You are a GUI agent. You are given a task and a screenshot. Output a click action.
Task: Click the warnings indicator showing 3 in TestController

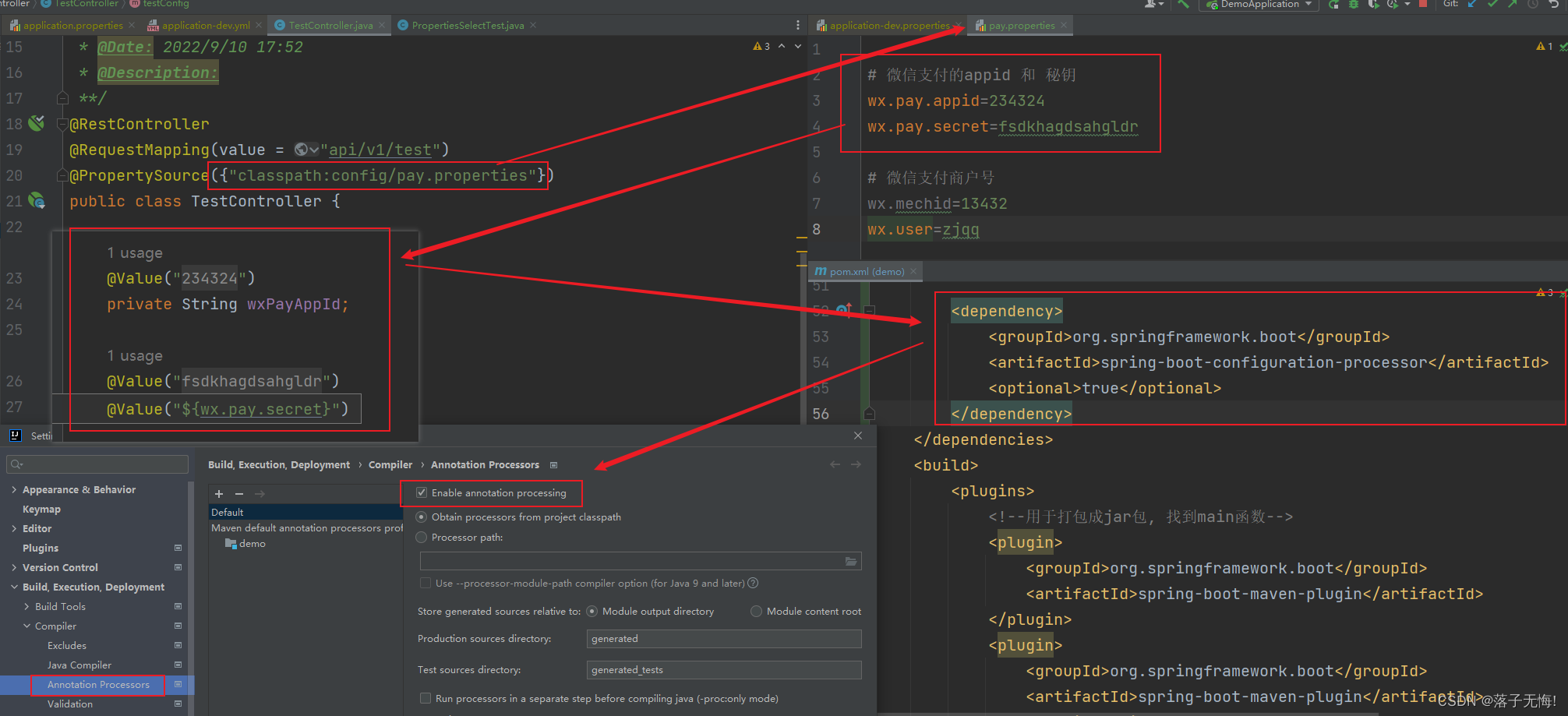click(761, 47)
